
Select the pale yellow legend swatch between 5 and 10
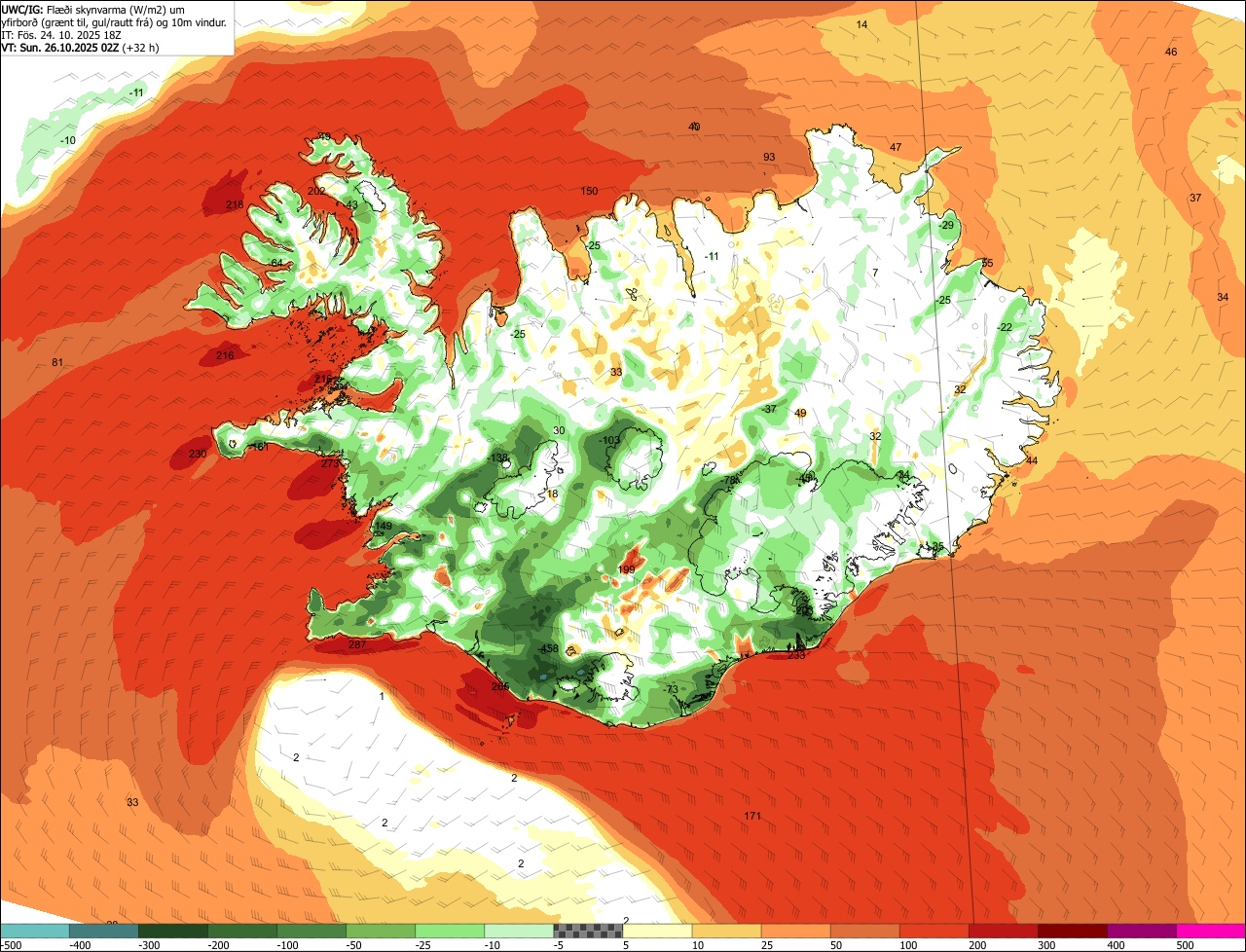pyautogui.click(x=657, y=931)
